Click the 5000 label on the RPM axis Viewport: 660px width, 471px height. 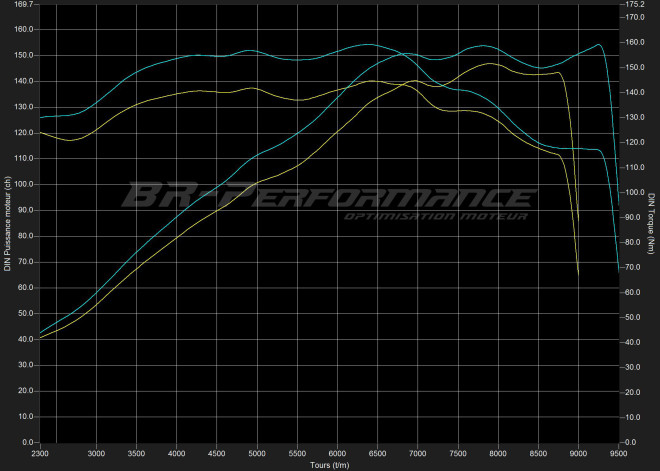tap(258, 453)
